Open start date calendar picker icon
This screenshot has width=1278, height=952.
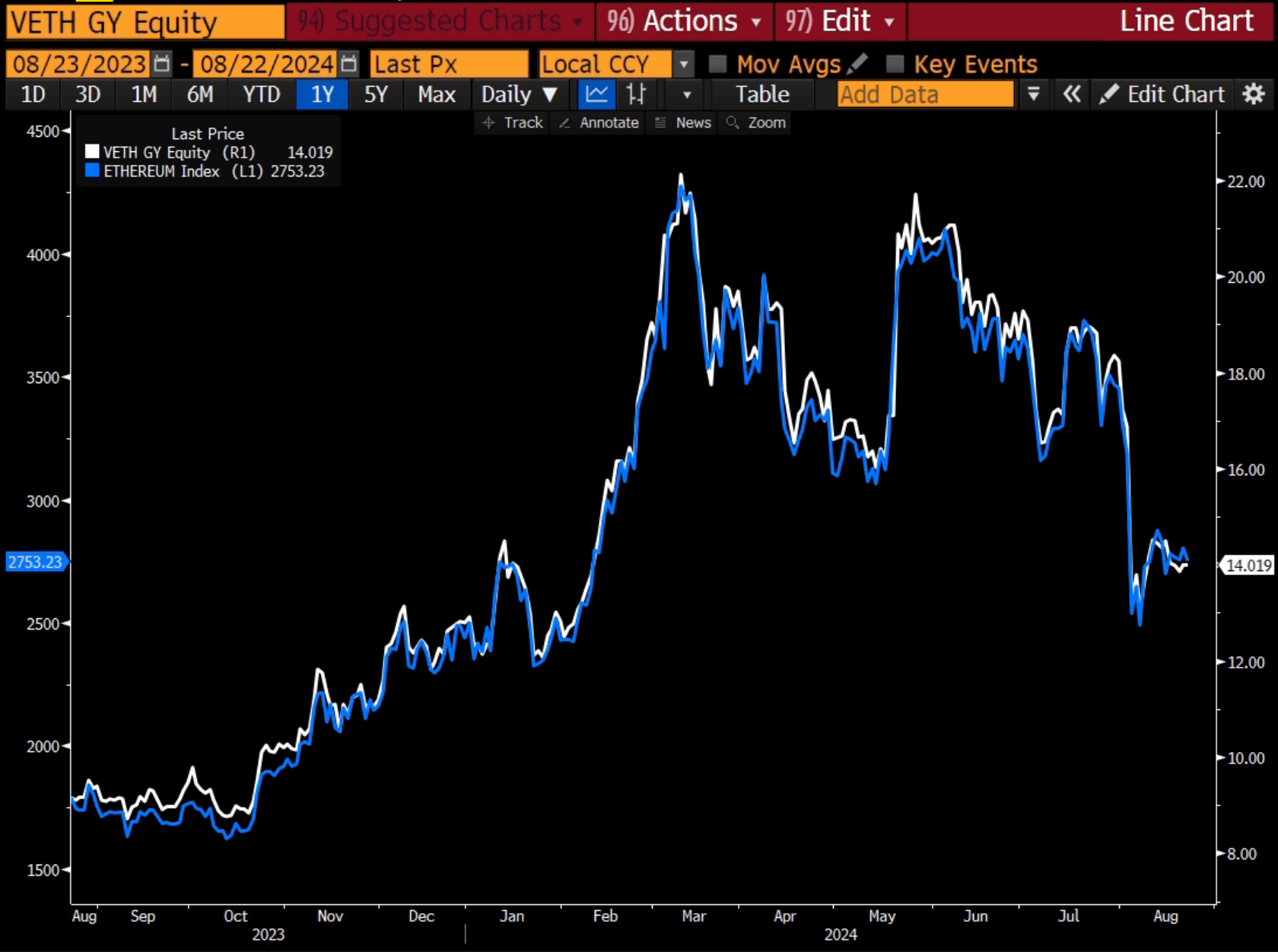click(161, 64)
